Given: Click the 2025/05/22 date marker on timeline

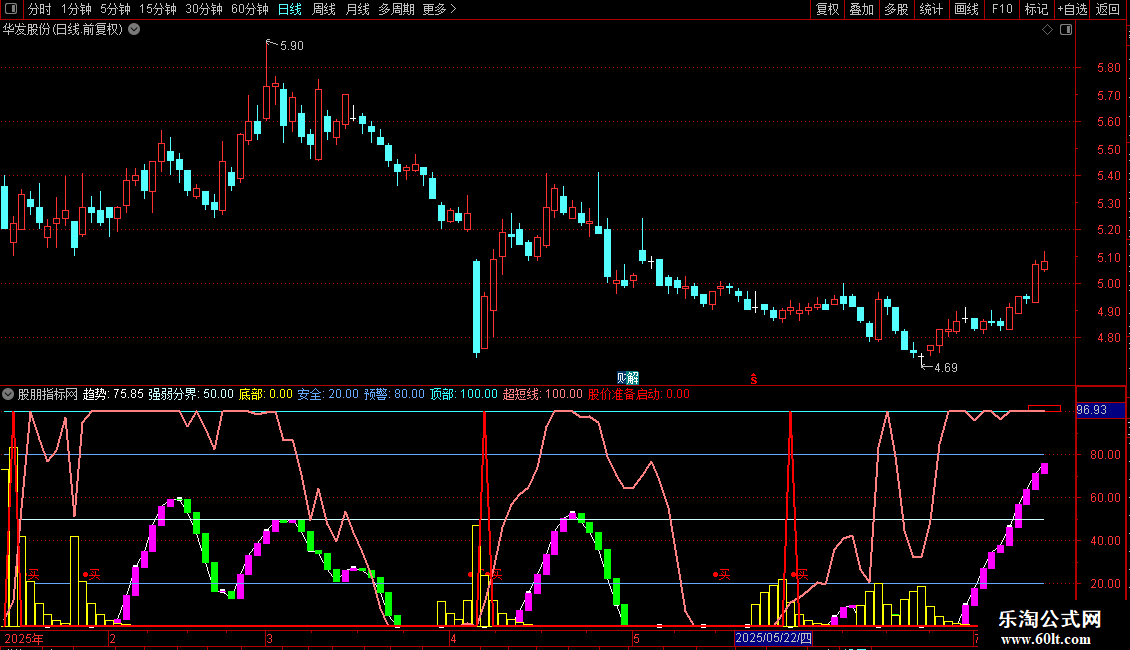Looking at the screenshot, I should point(774,638).
